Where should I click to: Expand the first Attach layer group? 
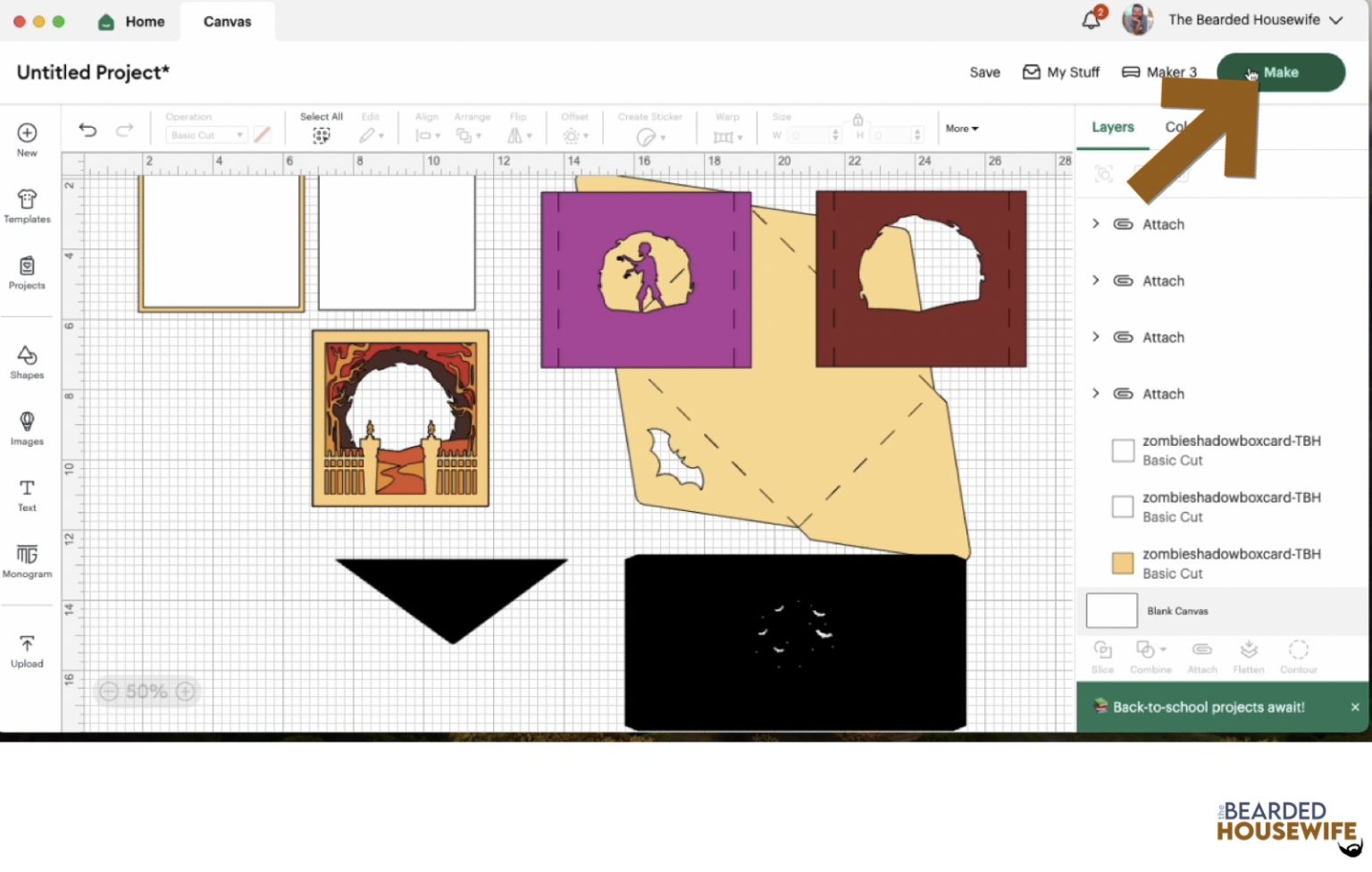[1096, 223]
